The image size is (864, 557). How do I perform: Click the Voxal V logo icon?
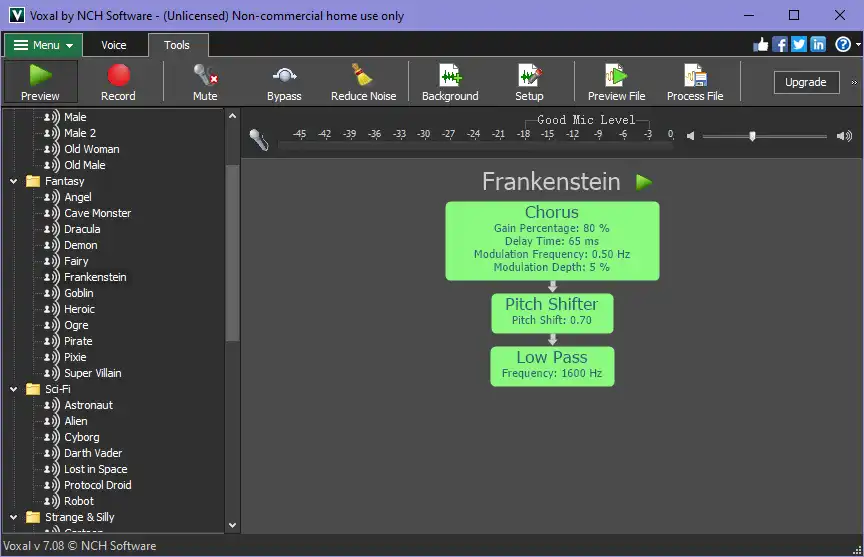pos(17,15)
